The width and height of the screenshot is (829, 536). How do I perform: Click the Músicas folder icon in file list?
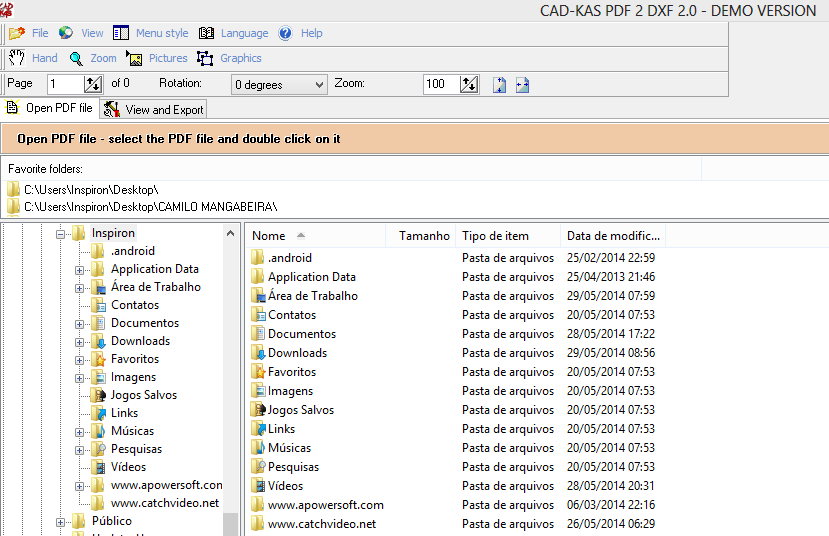tap(258, 448)
